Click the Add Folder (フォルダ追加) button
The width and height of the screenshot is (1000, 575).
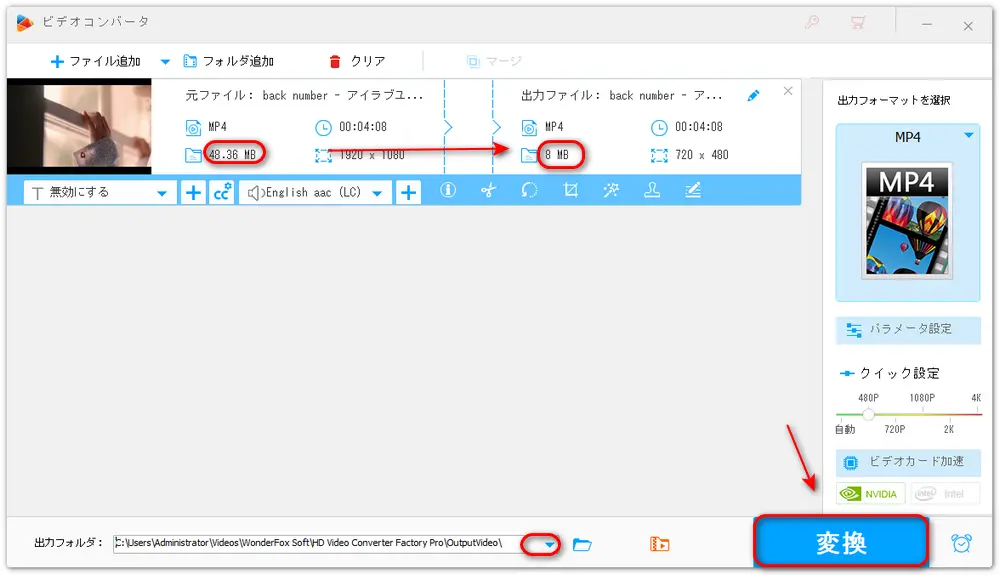tap(229, 61)
